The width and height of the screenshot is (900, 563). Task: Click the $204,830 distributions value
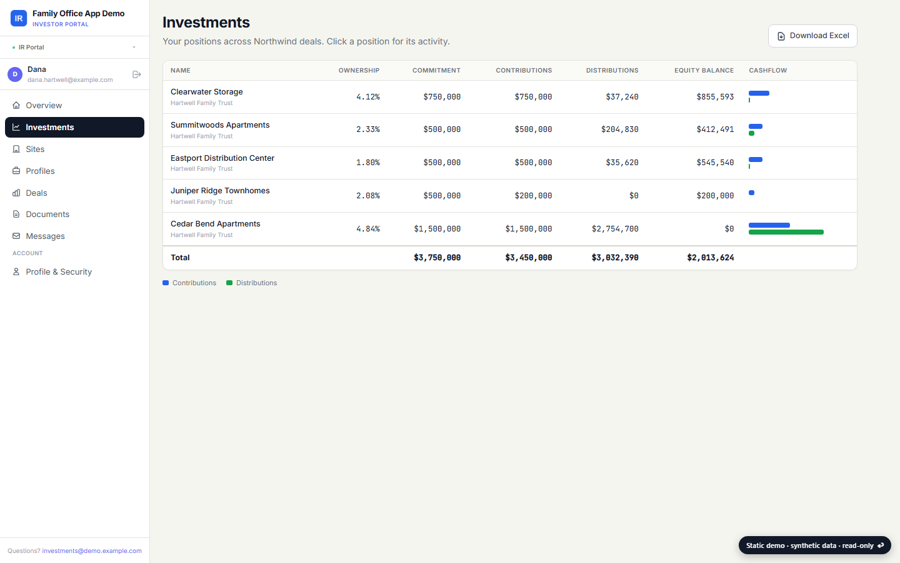click(x=620, y=130)
